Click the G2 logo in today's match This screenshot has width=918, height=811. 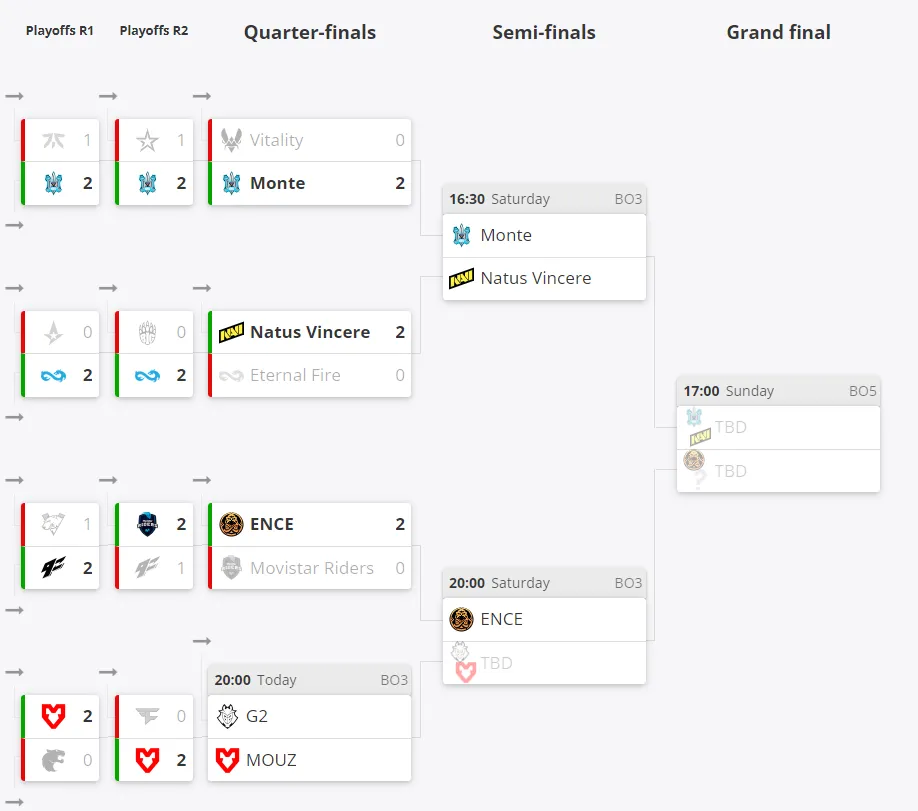pos(227,716)
